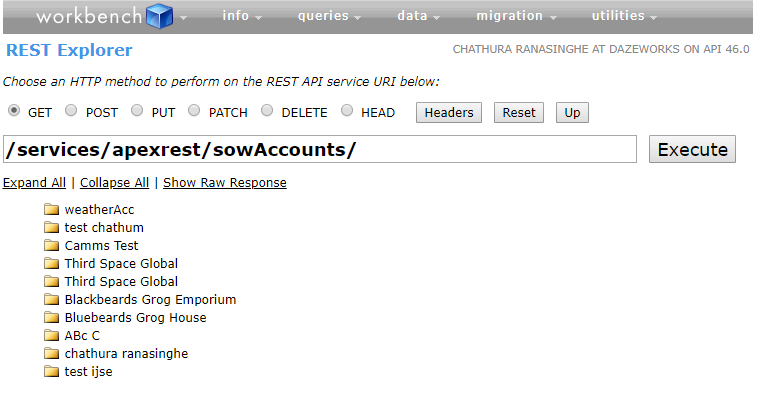This screenshot has height=401, width=766.
Task: Open the utilities menu
Action: tap(624, 16)
